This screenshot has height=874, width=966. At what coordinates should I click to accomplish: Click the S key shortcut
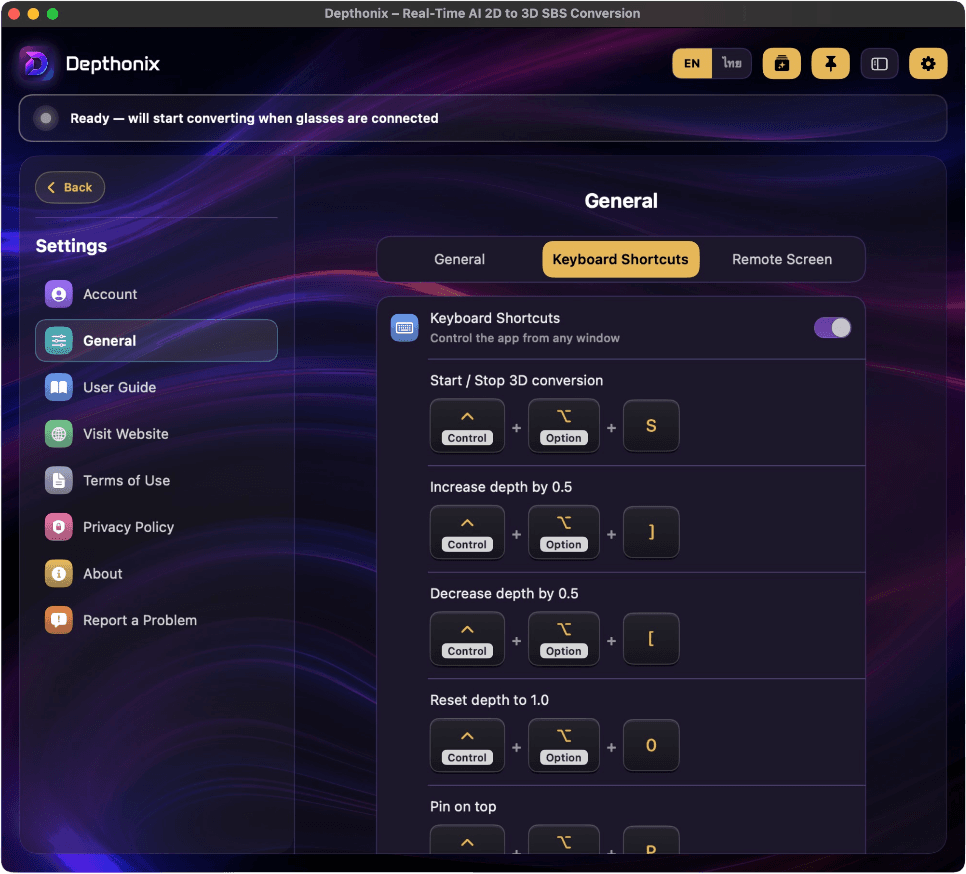[651, 426]
